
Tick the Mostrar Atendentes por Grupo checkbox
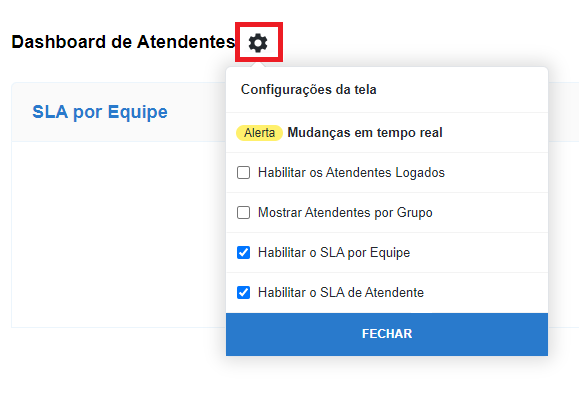tap(243, 212)
